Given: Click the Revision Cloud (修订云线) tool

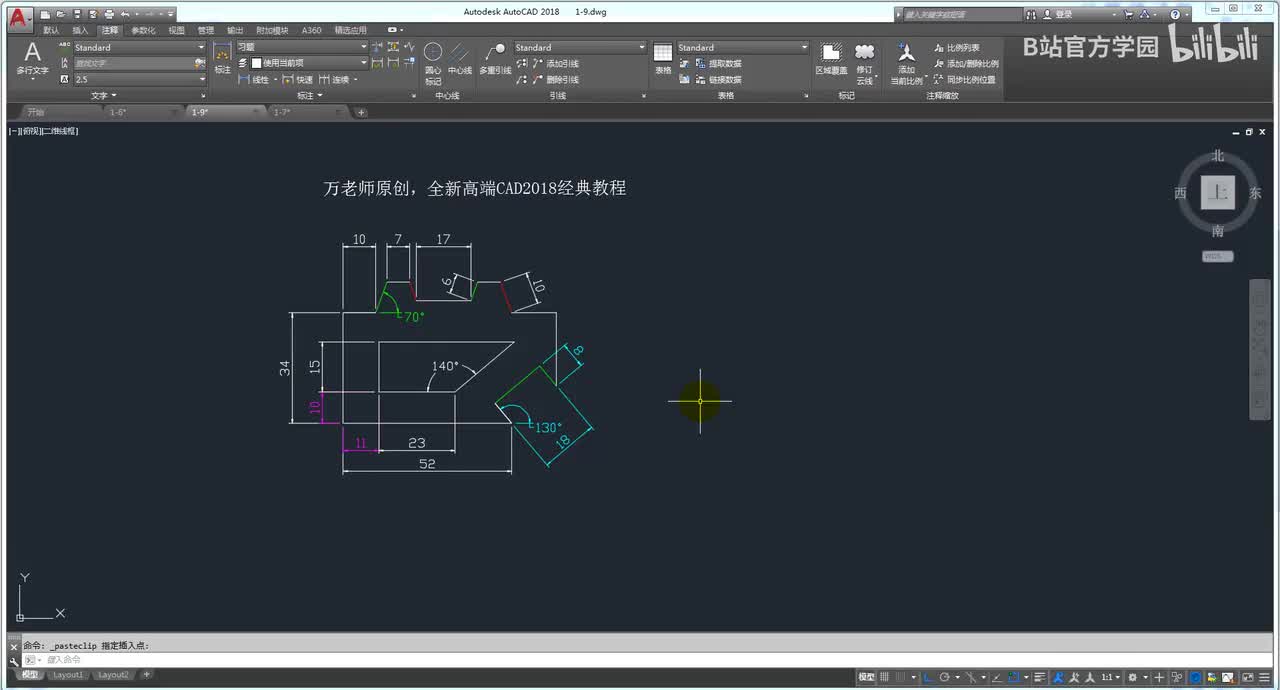Looking at the screenshot, I should click(x=865, y=62).
